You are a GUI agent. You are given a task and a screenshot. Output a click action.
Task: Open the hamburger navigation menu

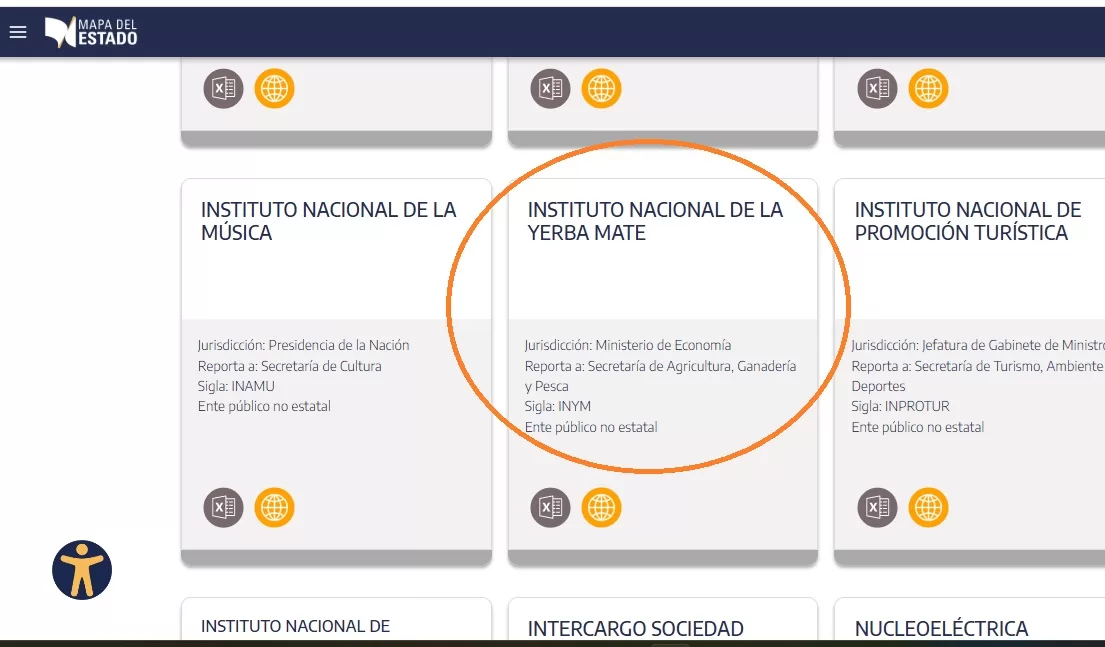pyautogui.click(x=18, y=32)
